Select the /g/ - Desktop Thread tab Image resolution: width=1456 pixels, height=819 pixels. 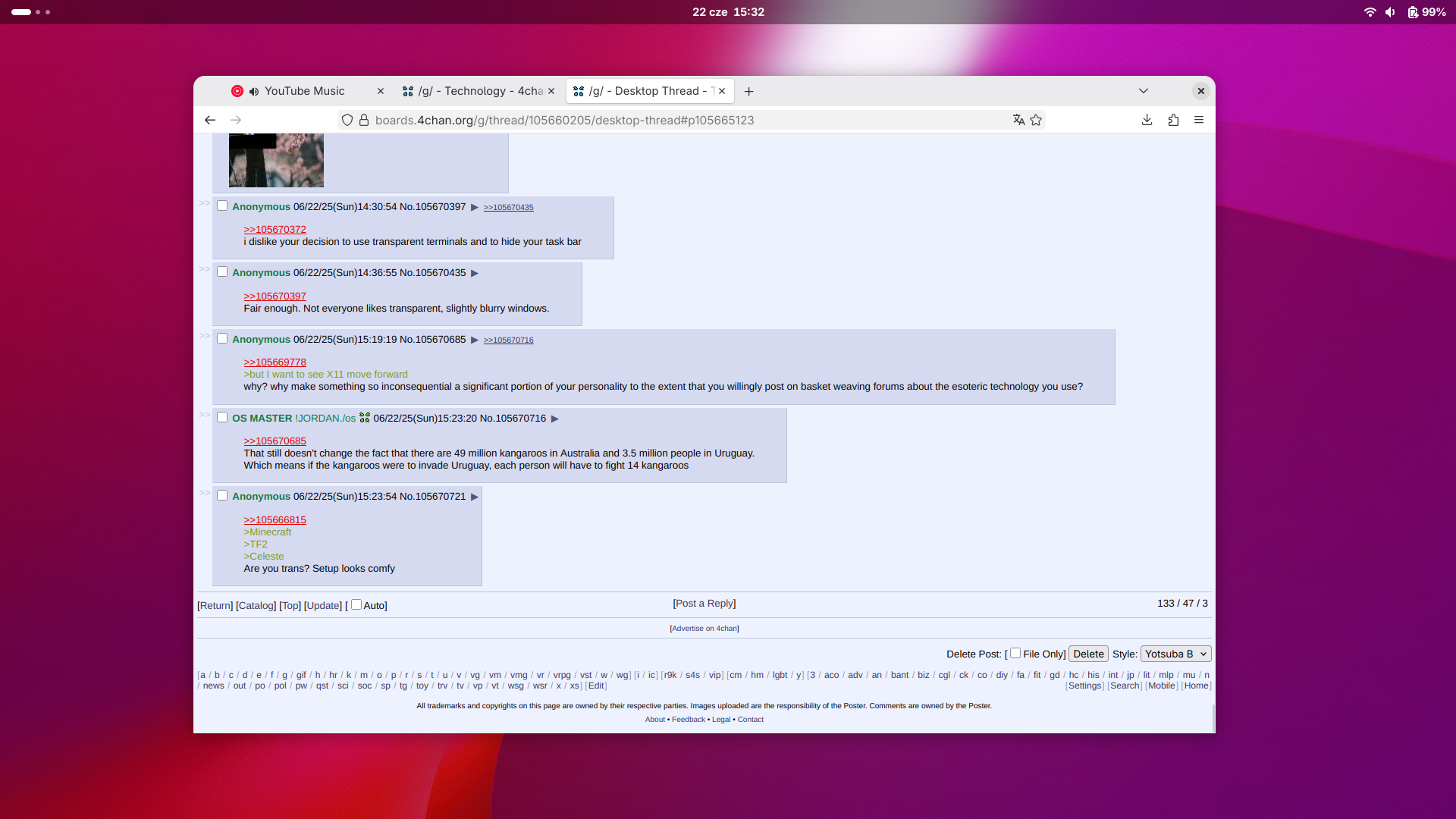click(651, 91)
